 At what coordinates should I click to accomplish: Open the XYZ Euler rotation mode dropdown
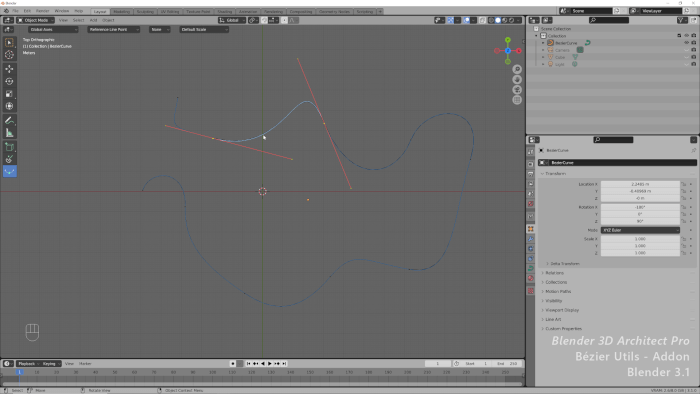pyautogui.click(x=640, y=230)
